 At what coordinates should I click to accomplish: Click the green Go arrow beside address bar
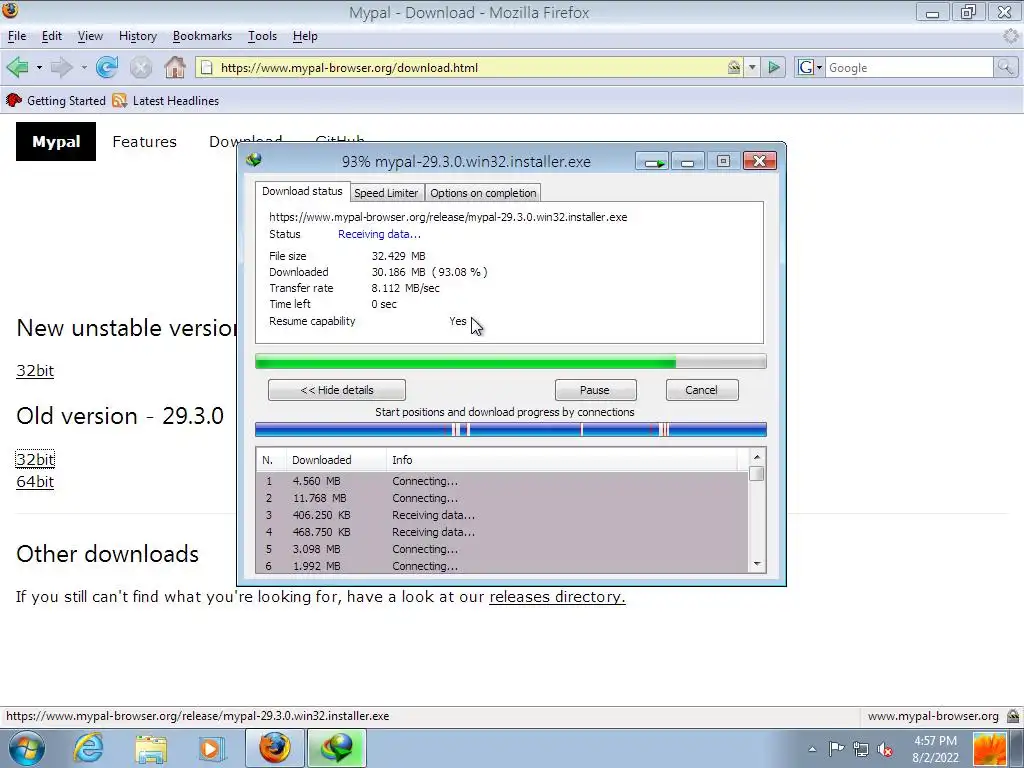[774, 67]
